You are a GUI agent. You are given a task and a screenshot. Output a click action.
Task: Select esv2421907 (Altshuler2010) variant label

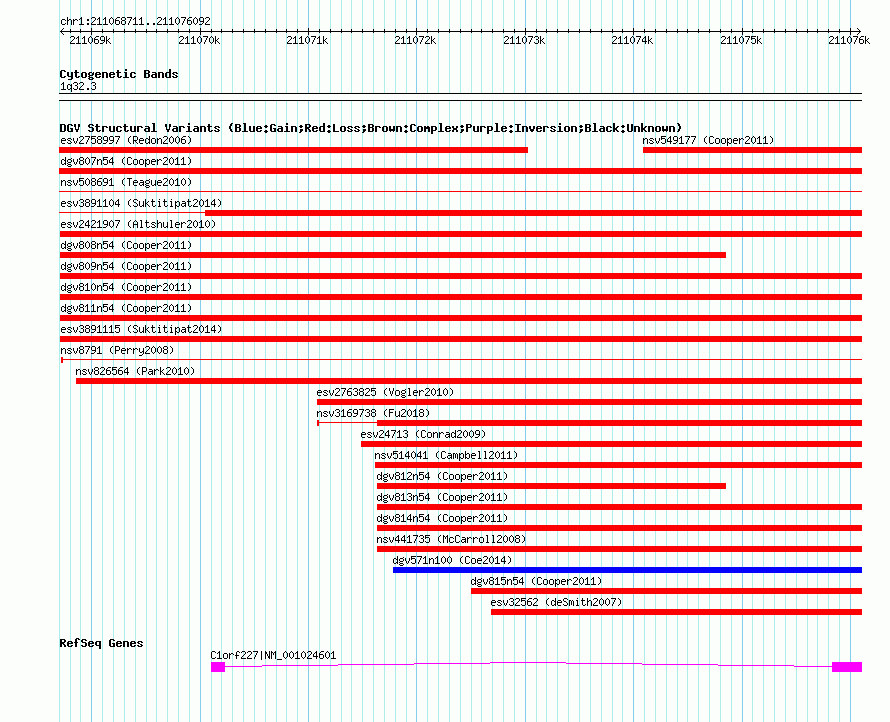(138, 224)
